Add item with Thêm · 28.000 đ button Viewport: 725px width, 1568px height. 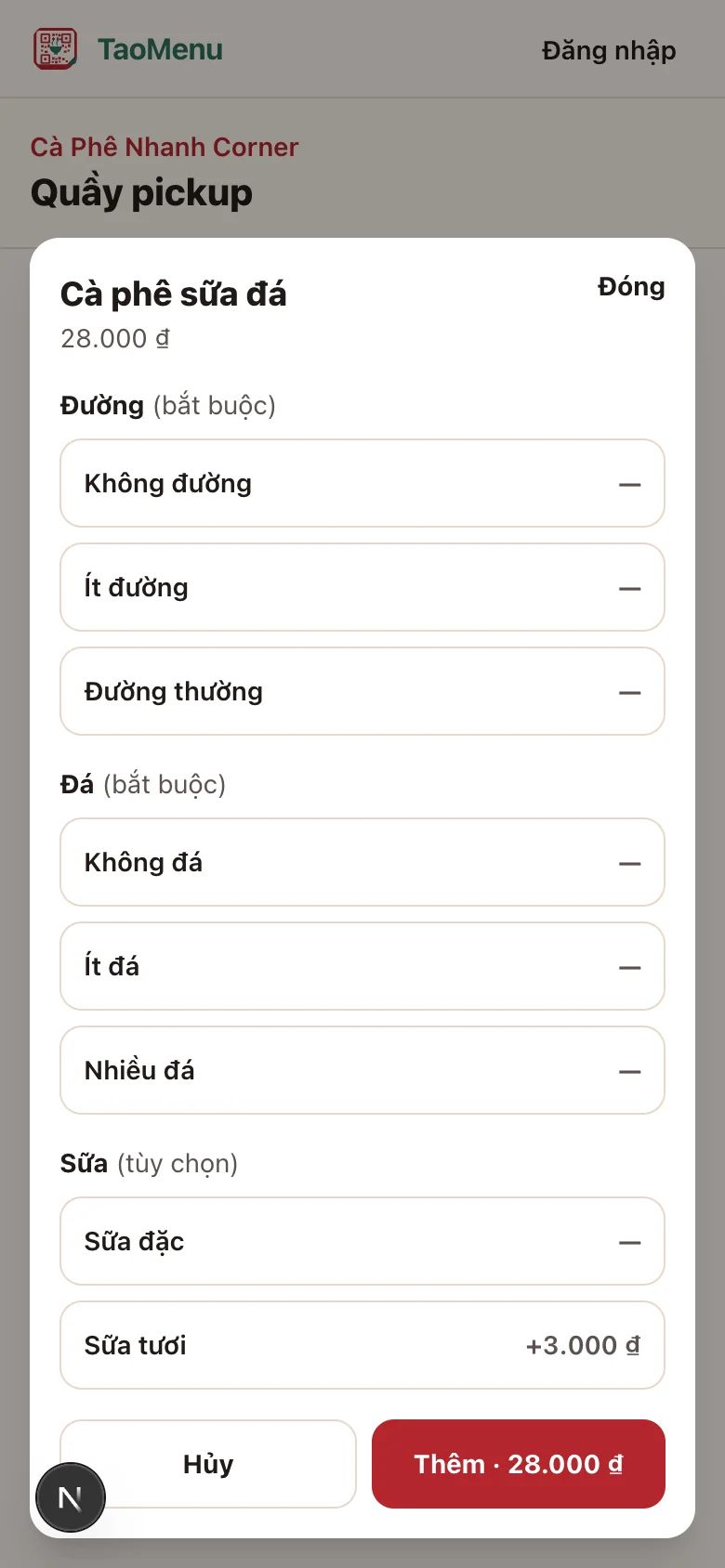519,1464
